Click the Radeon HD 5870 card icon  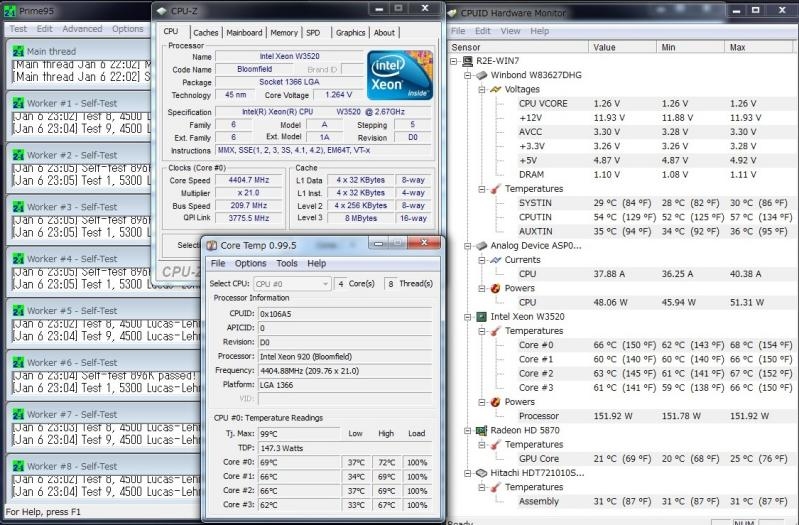pyautogui.click(x=481, y=429)
